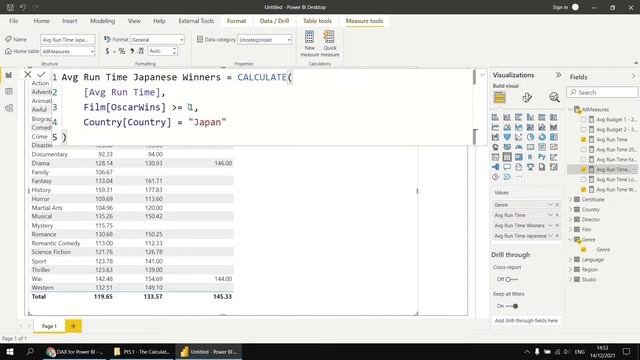640x360 pixels.
Task: Check the Avg Run Time Lo... measure checkbox
Action: click(x=583, y=180)
